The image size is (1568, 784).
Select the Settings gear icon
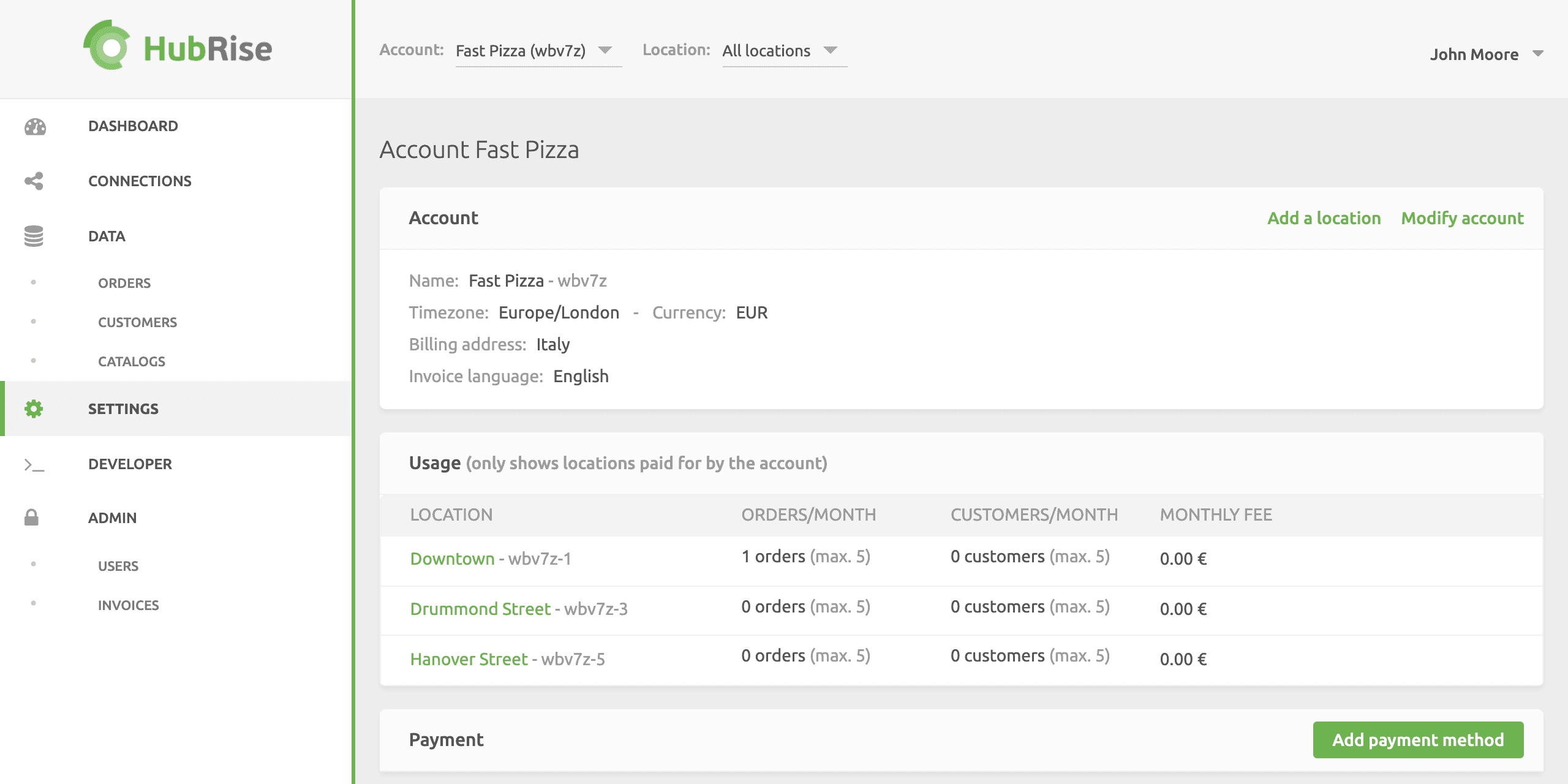point(34,409)
